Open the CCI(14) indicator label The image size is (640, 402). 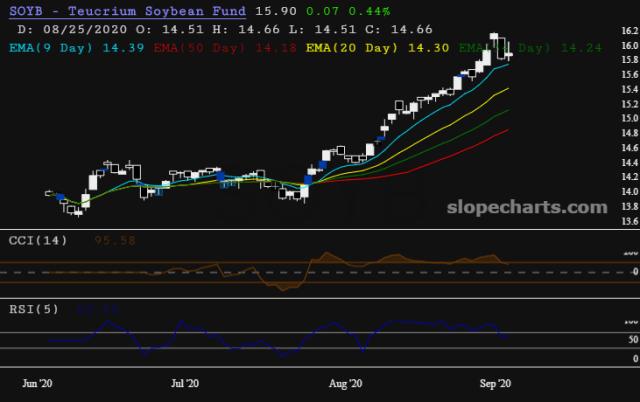coord(38,240)
